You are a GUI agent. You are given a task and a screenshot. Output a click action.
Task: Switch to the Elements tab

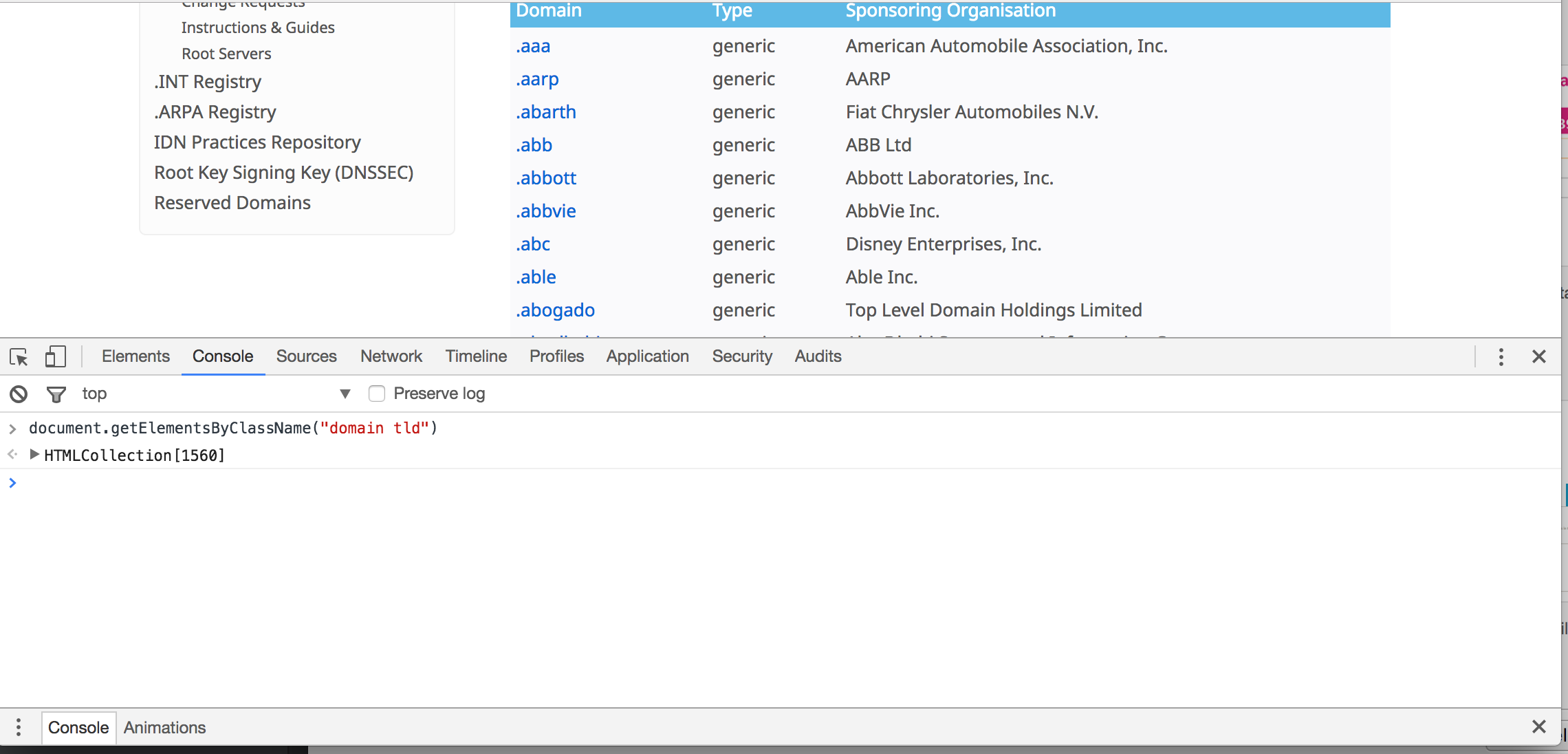pos(135,356)
